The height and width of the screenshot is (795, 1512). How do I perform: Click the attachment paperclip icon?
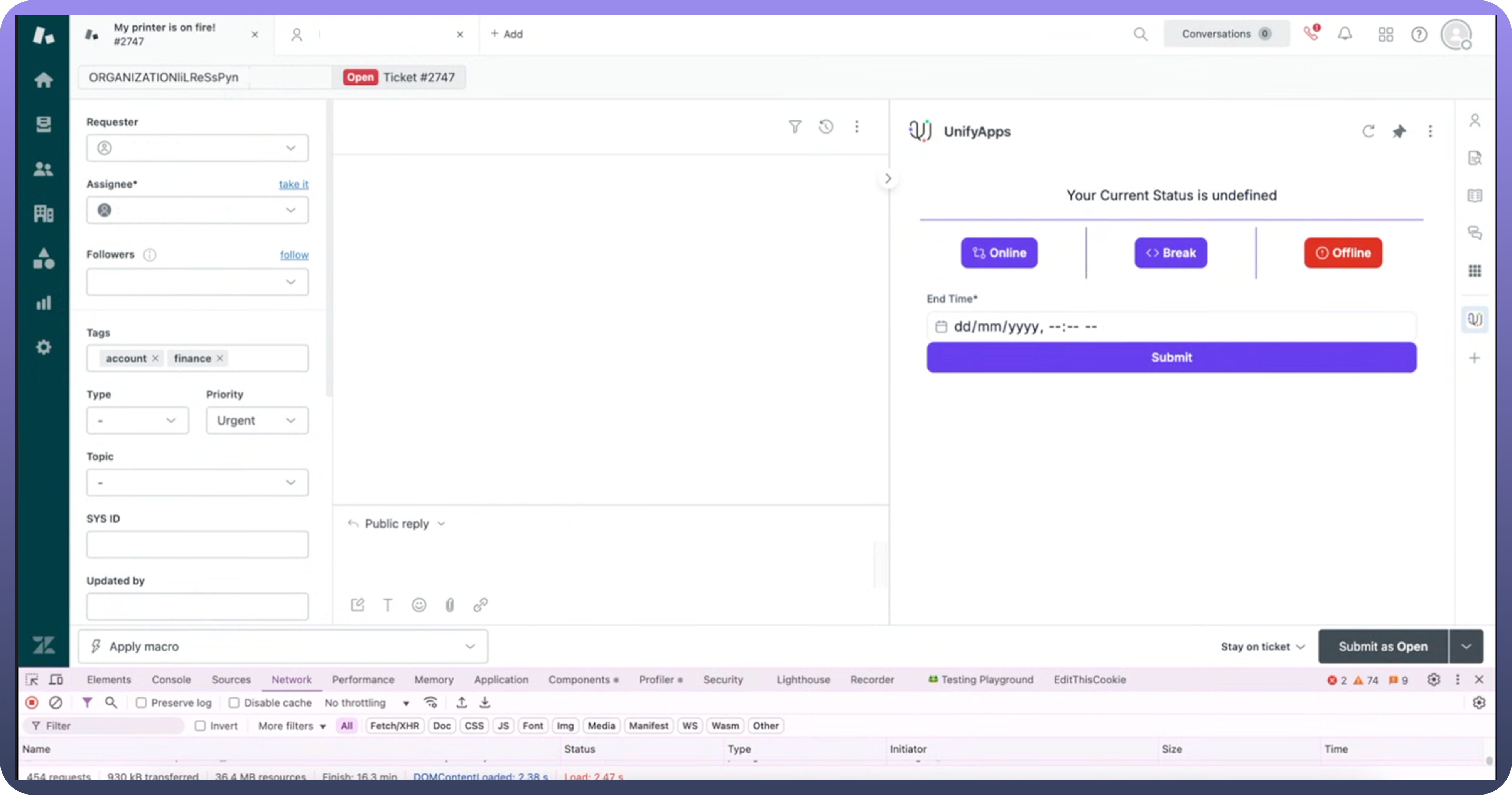pyautogui.click(x=450, y=605)
